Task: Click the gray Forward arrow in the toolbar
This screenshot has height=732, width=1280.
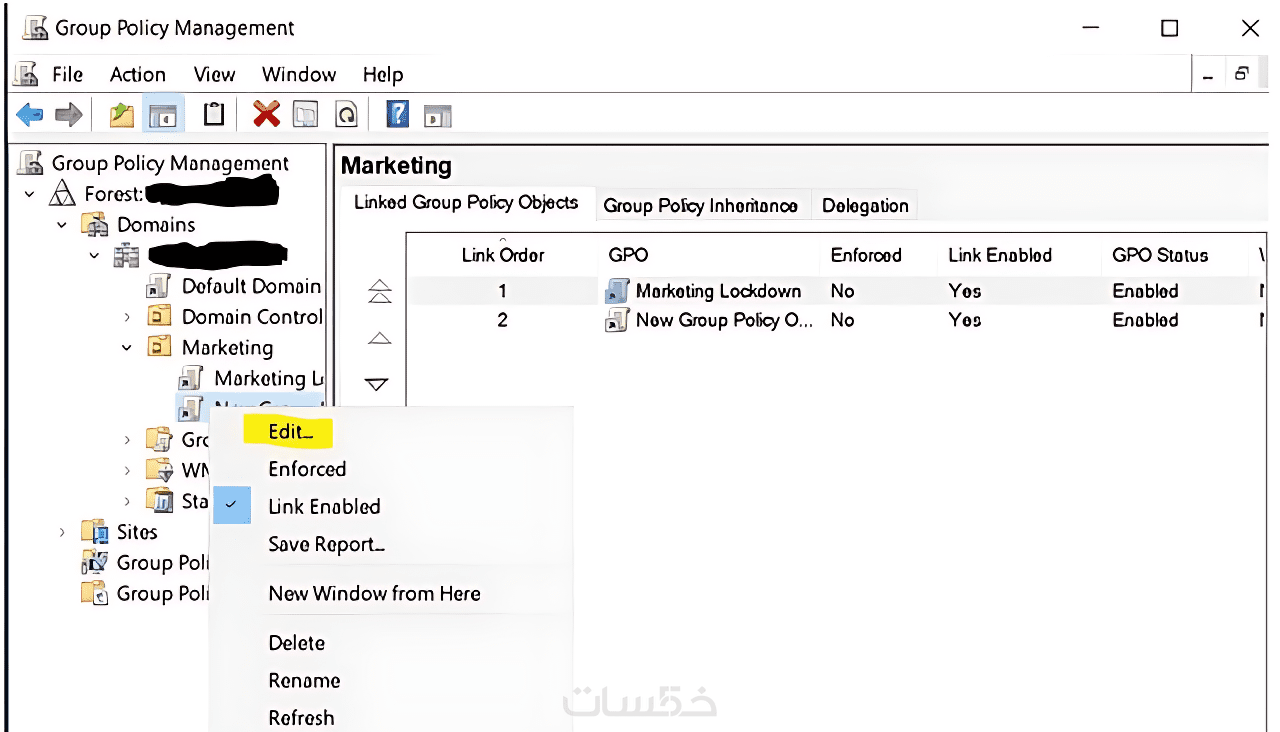Action: [x=68, y=115]
